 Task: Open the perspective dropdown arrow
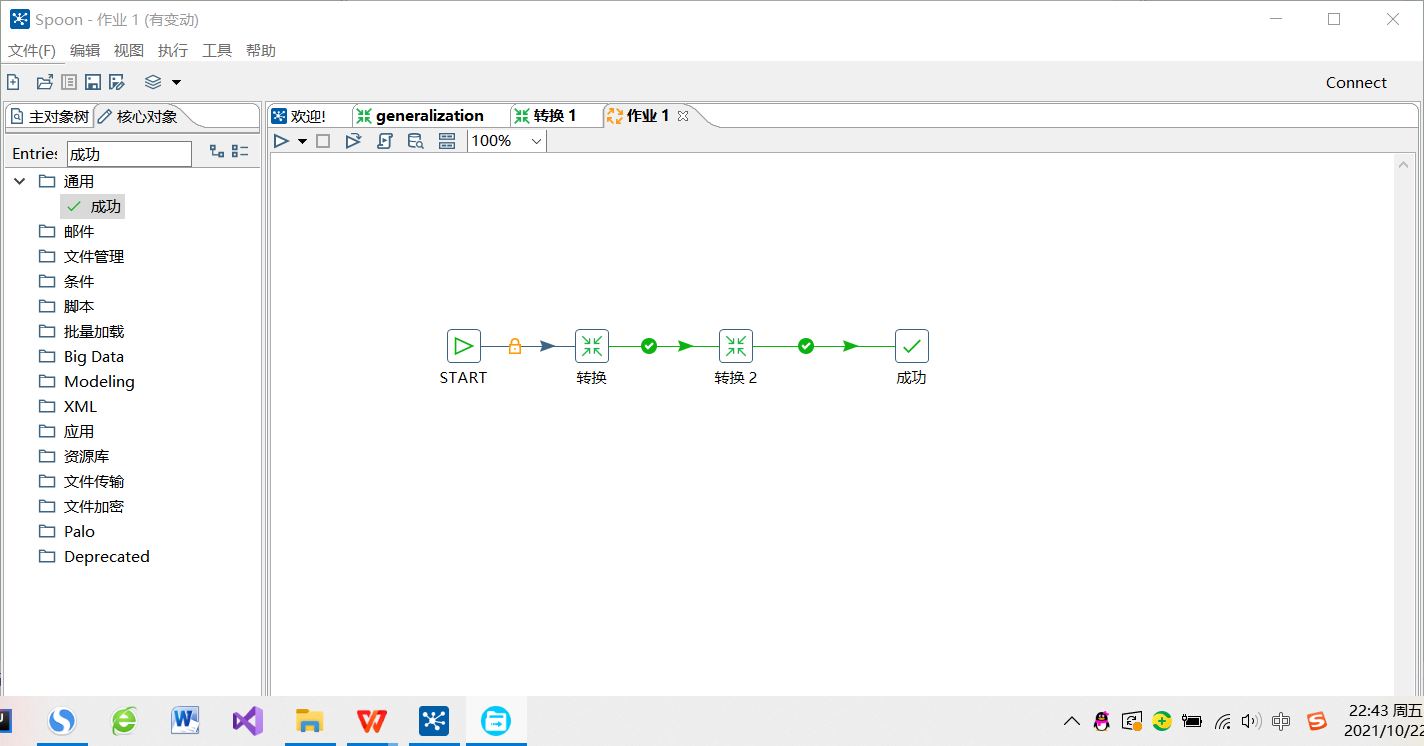[x=176, y=82]
